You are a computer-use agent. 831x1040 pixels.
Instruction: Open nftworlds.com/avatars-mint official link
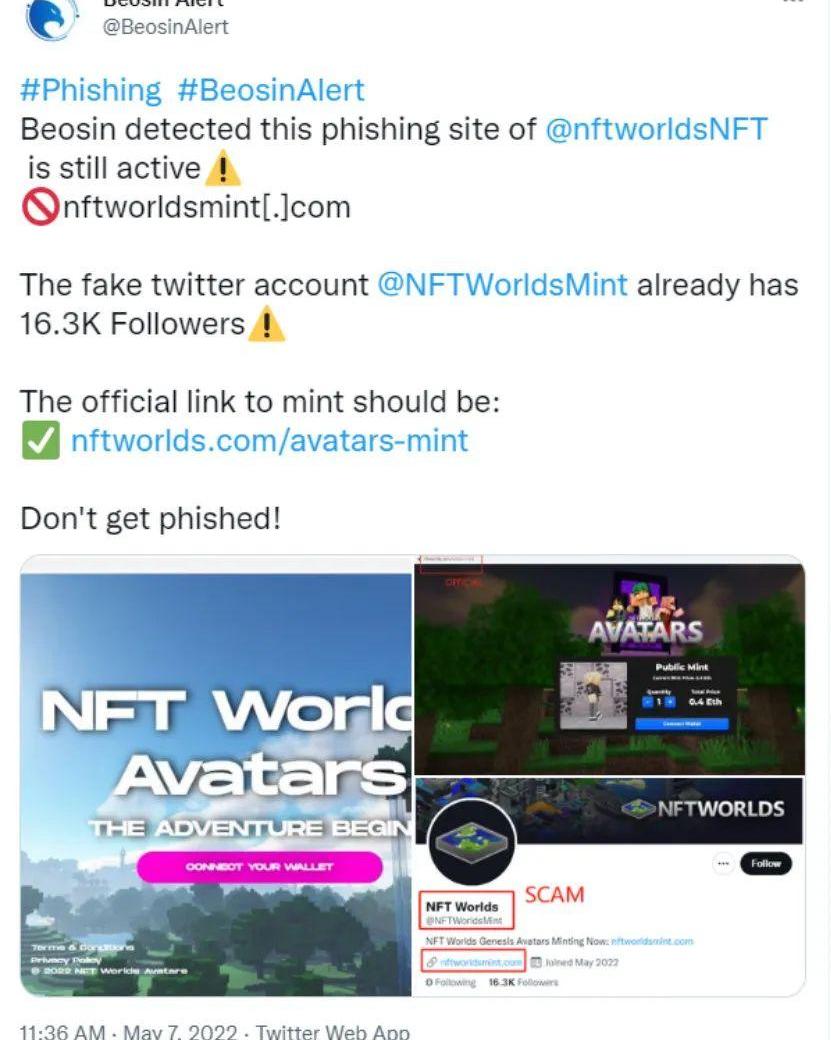[x=269, y=440]
